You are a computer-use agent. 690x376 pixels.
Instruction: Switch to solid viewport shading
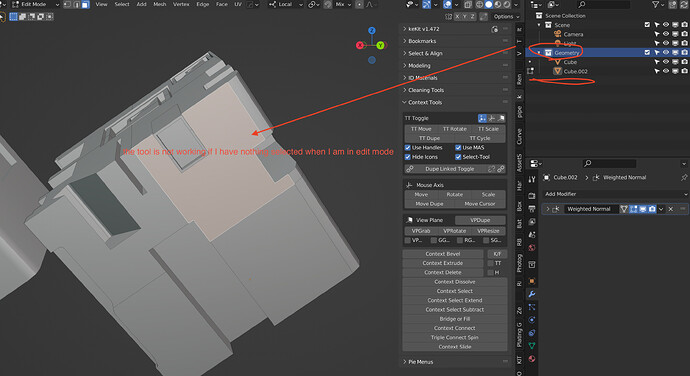(x=488, y=4)
